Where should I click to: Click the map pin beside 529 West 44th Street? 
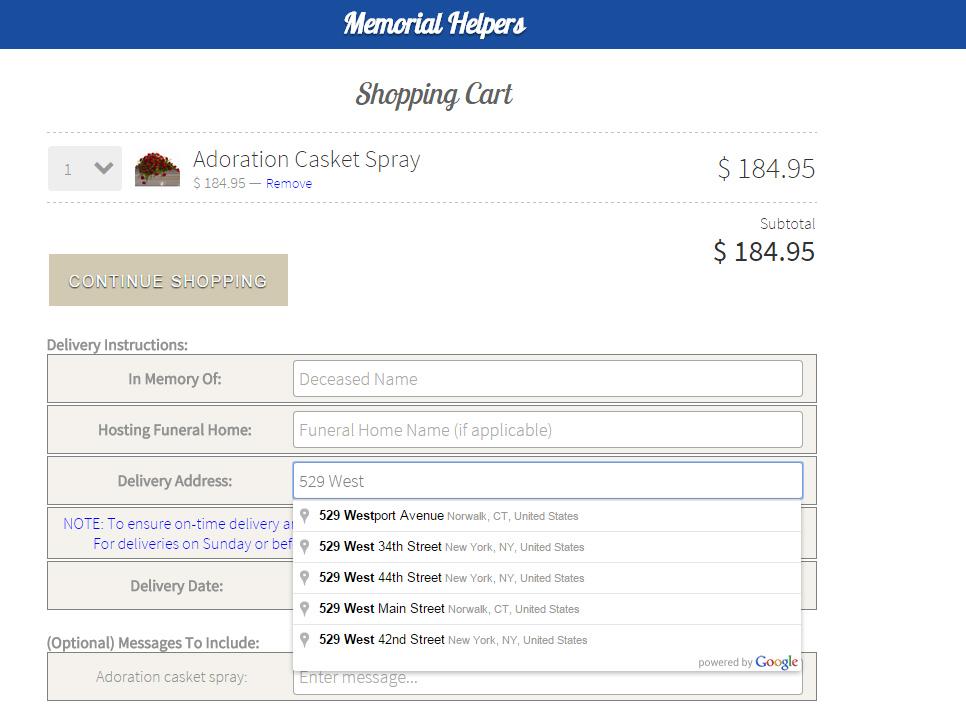tap(304, 577)
